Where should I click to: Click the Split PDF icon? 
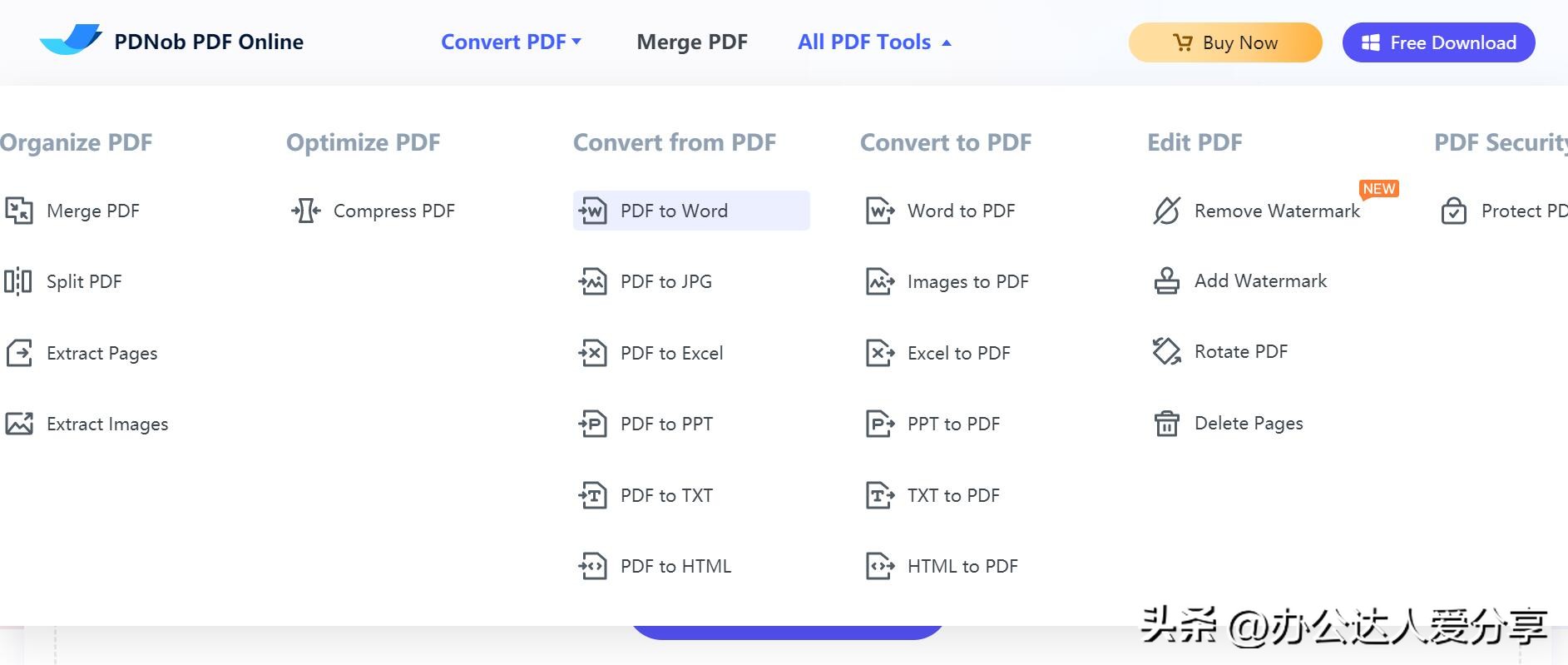18,281
